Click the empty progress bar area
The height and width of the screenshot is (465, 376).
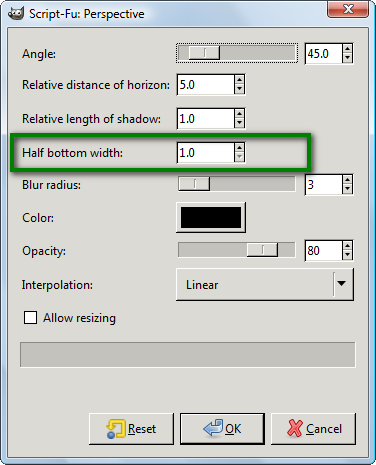click(188, 355)
